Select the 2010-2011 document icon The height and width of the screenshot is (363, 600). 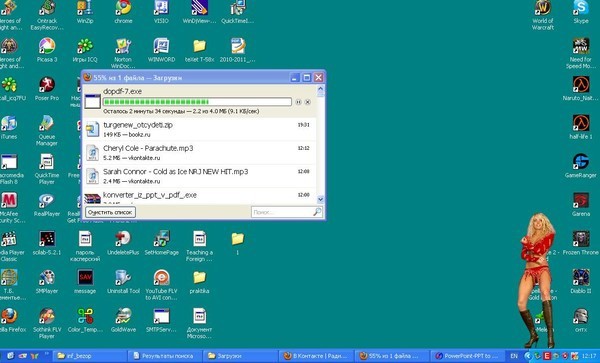point(238,50)
